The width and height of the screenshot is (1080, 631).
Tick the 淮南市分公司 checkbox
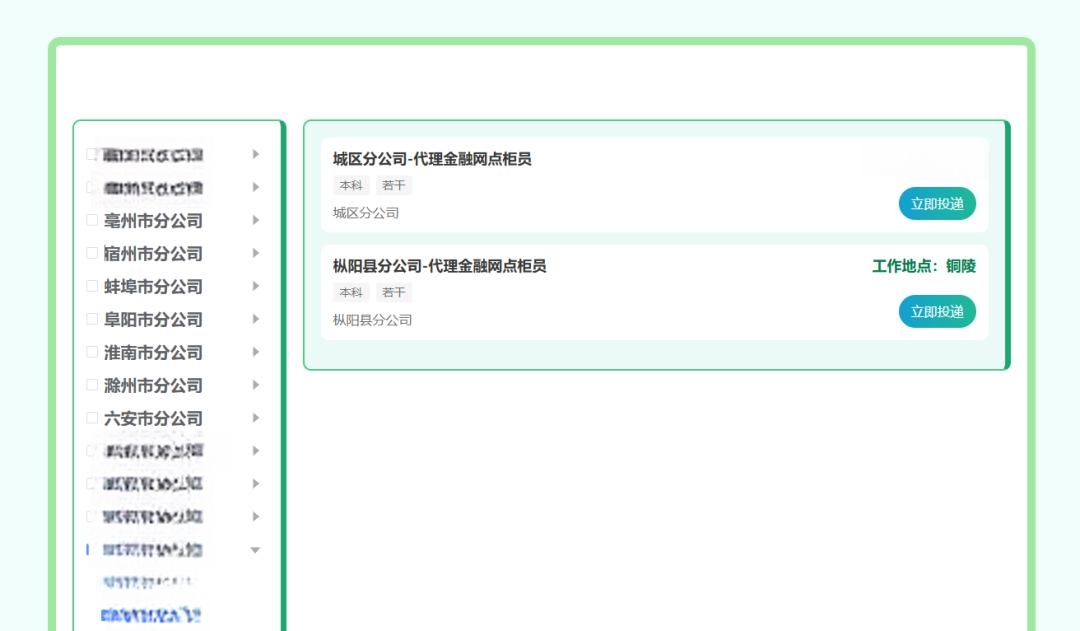pos(92,352)
